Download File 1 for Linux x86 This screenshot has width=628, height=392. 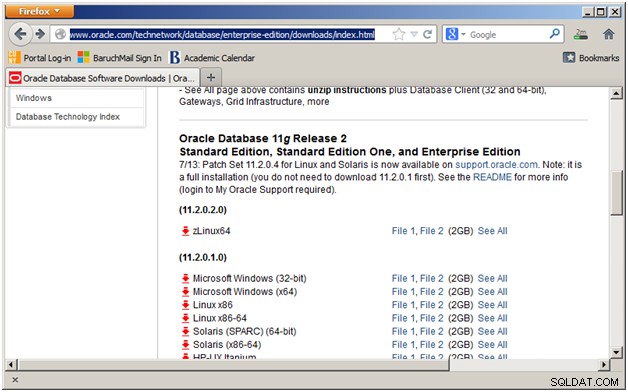[x=403, y=305]
